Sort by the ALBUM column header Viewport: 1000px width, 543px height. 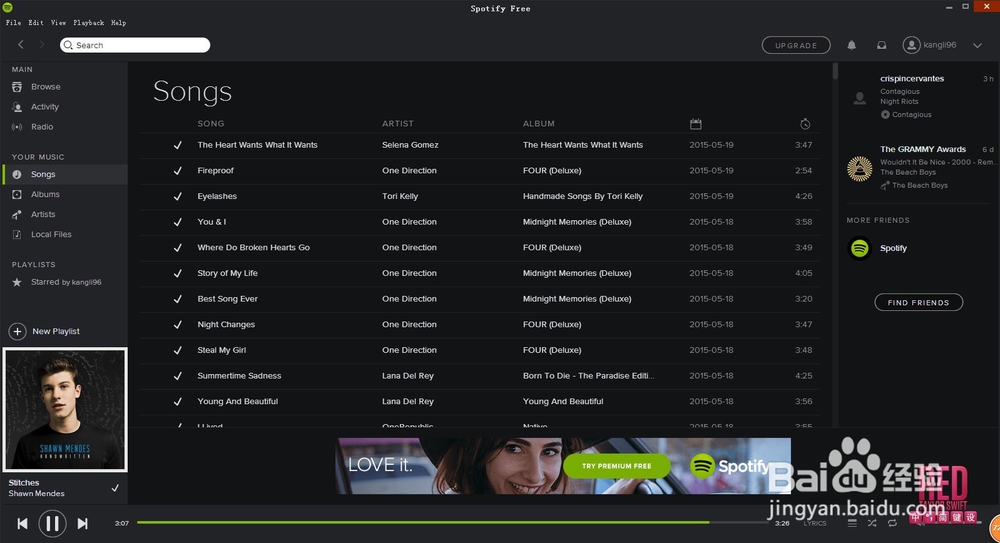[x=539, y=124]
